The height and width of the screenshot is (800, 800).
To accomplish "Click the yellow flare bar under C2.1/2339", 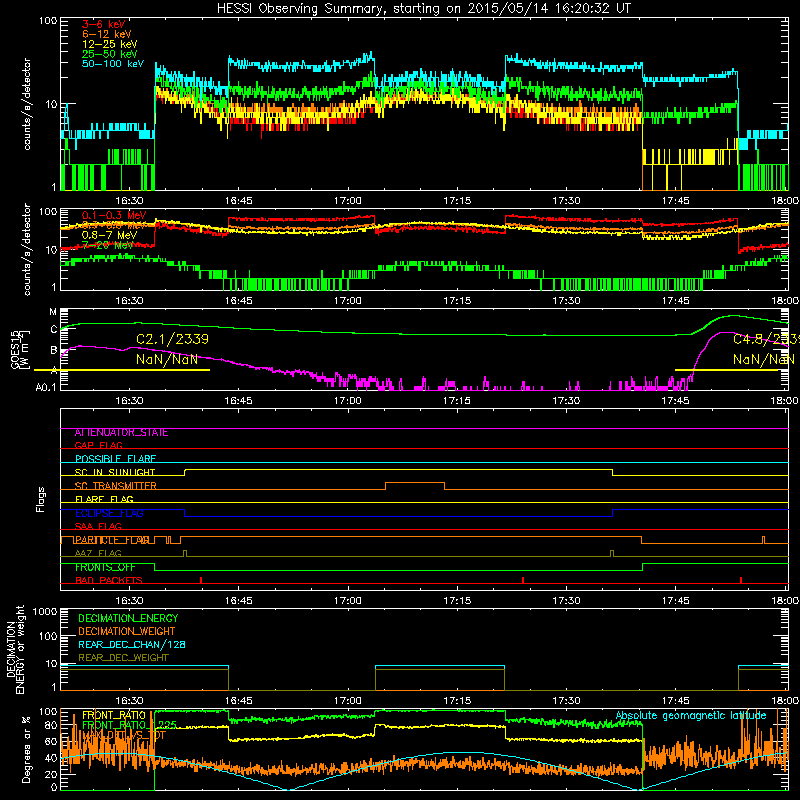I will pyautogui.click(x=121, y=370).
